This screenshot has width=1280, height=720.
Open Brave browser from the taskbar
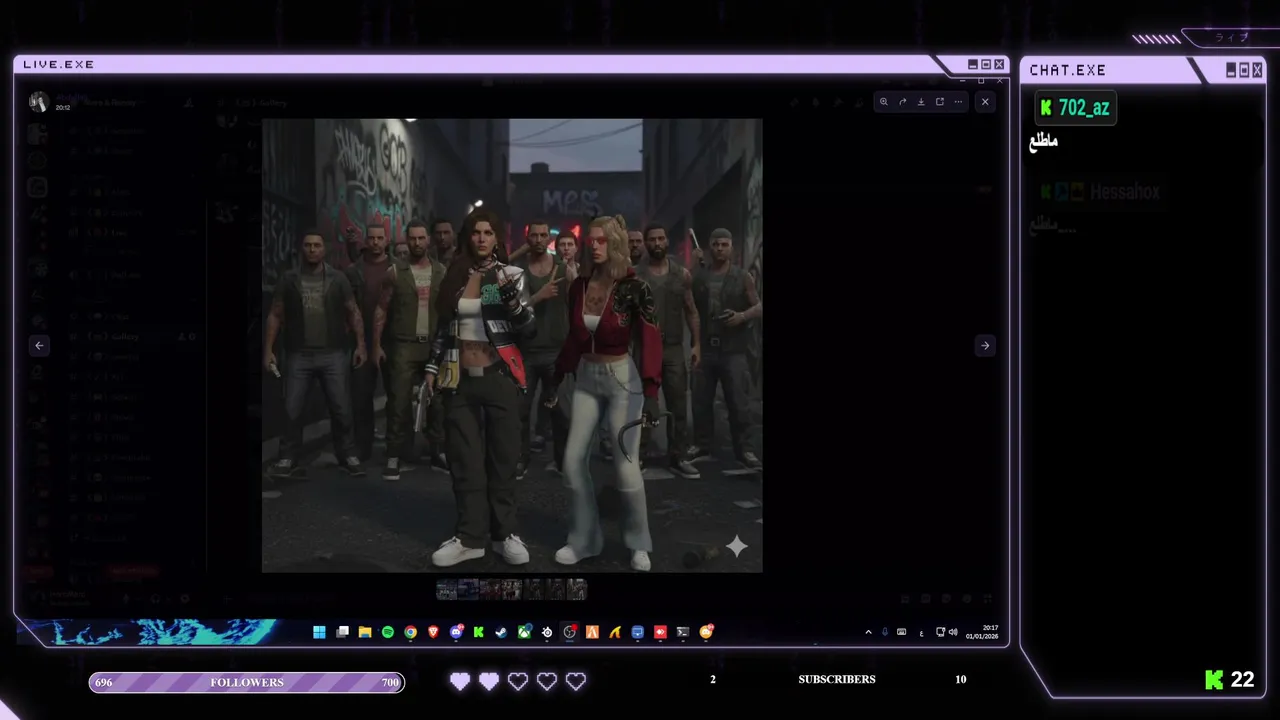[x=433, y=632]
